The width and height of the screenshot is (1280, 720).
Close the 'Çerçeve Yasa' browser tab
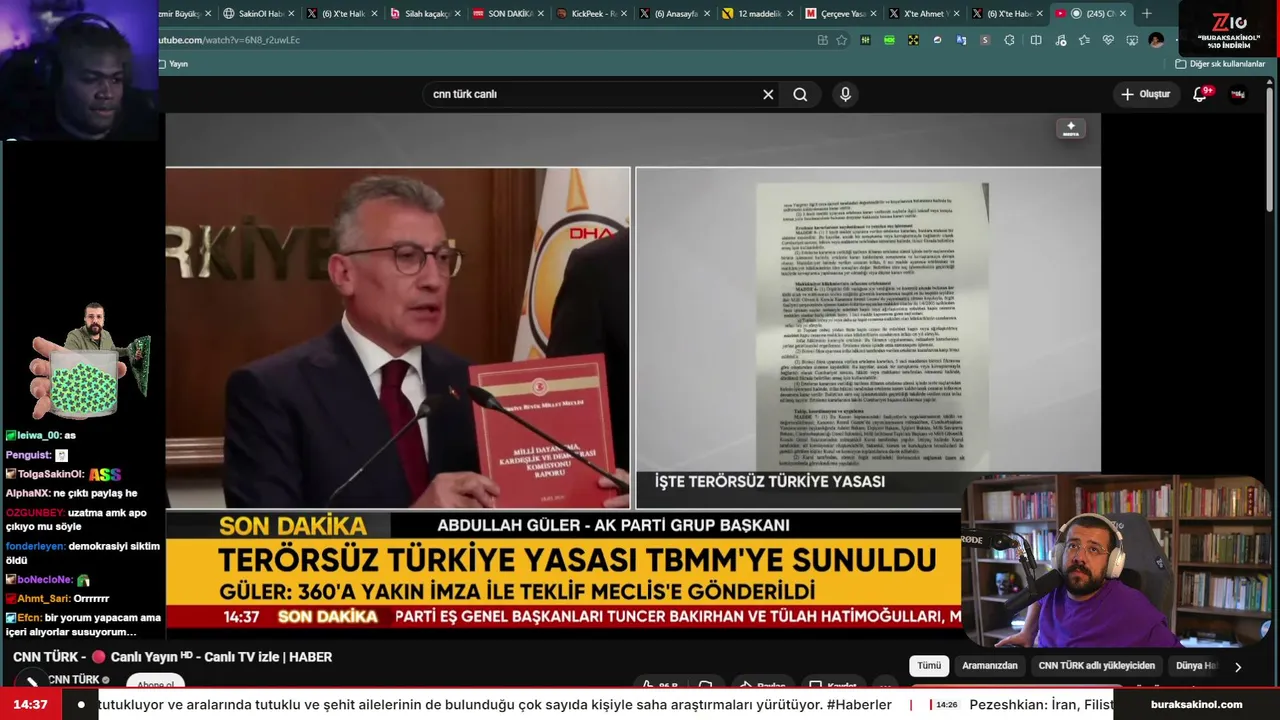pyautogui.click(x=874, y=14)
